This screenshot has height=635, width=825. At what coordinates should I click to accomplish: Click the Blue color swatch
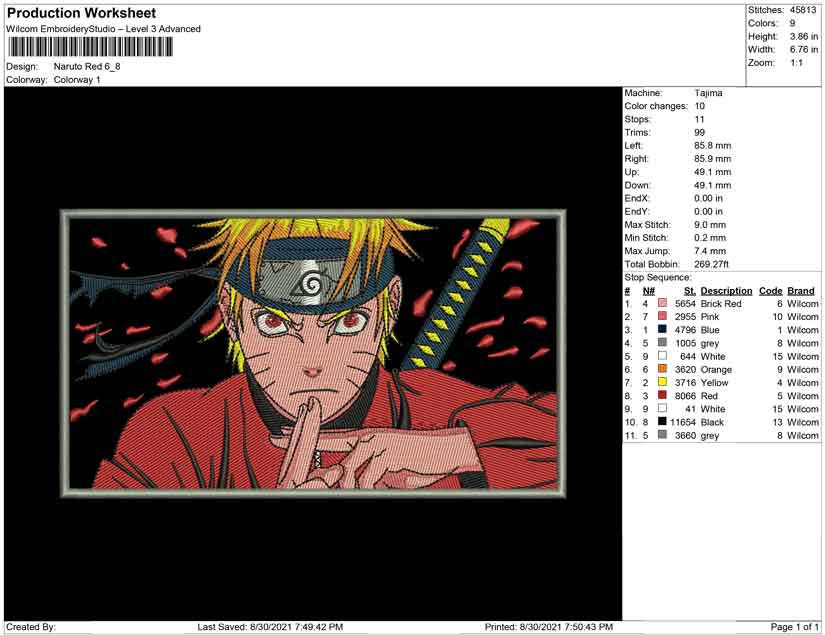662,329
